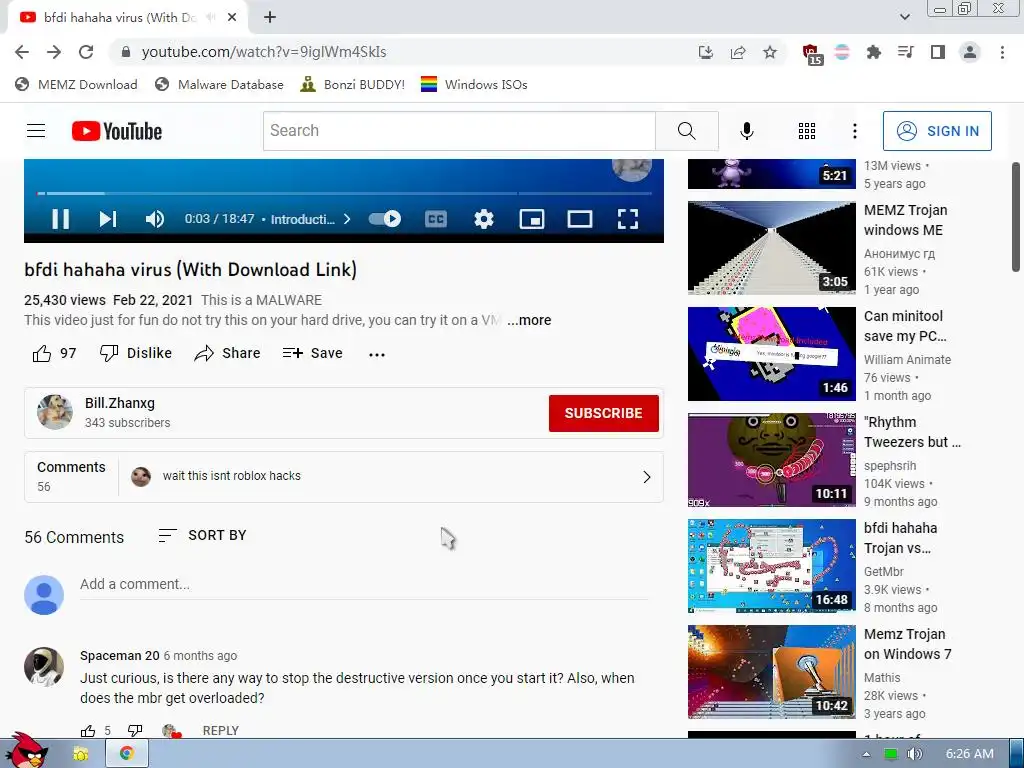Open the Chrome three-dot menu
The width and height of the screenshot is (1024, 768).
[x=1002, y=52]
